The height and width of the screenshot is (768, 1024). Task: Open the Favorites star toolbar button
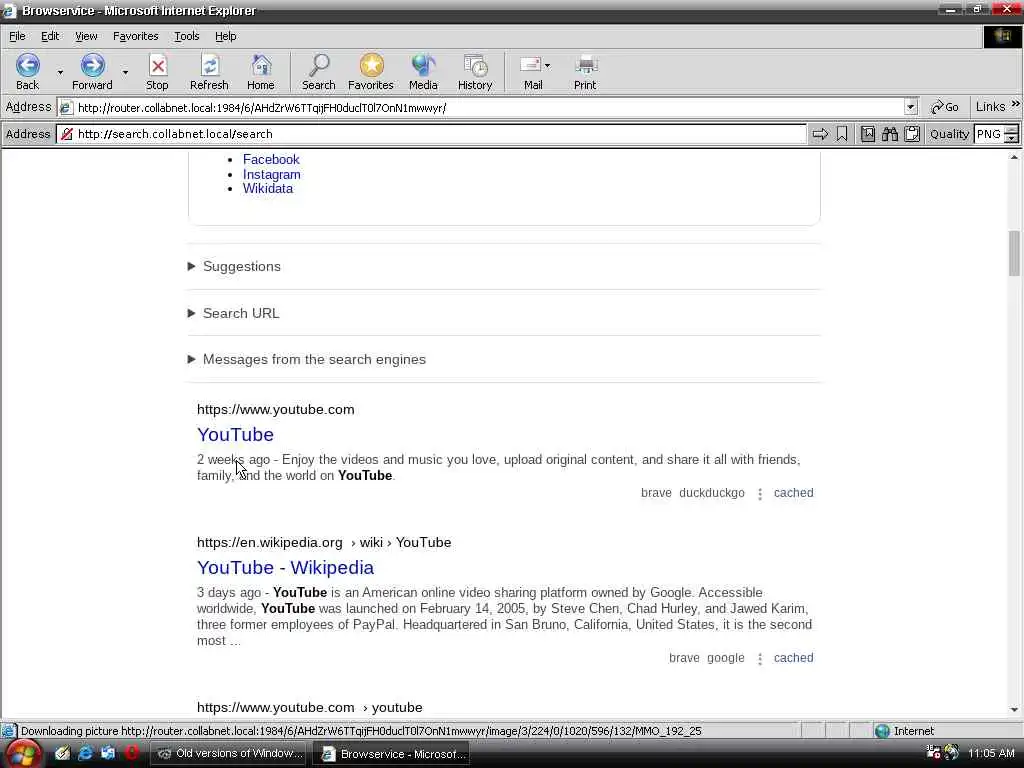point(371,72)
